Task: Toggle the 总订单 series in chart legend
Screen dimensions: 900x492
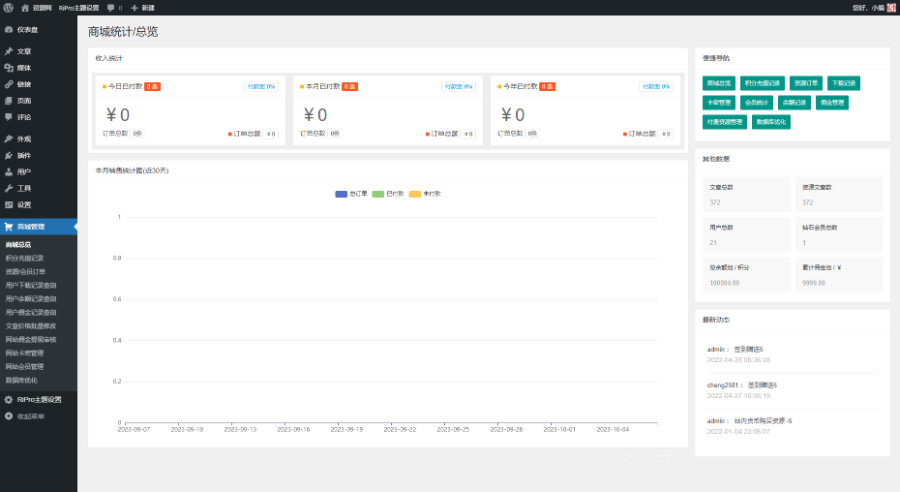Action: (352, 193)
